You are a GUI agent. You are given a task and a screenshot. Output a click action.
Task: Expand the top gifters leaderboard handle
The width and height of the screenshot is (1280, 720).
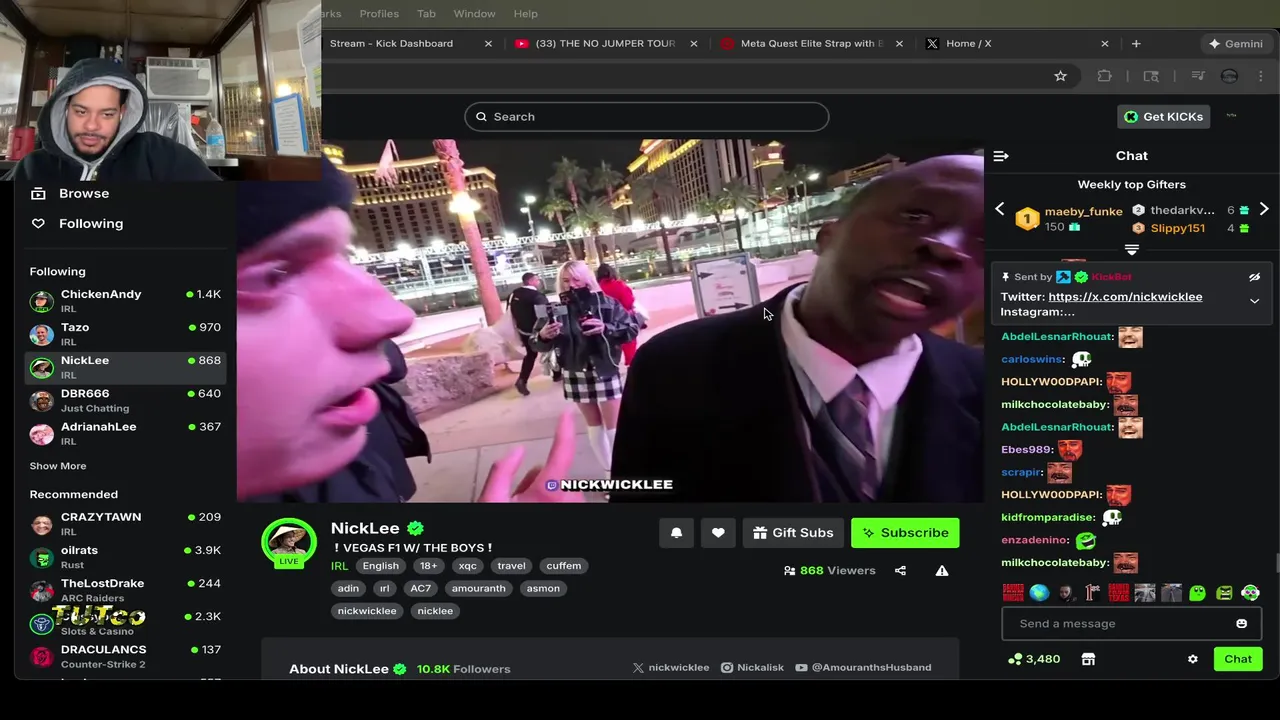click(1132, 249)
